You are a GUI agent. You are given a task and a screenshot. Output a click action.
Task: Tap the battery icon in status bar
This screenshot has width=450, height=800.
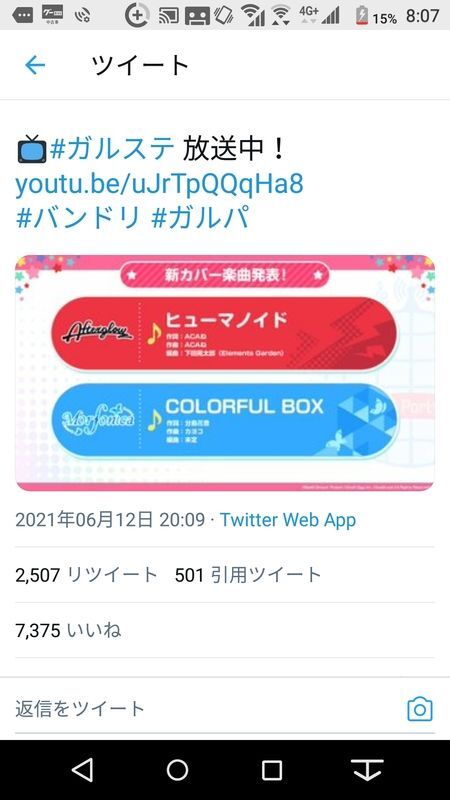click(x=361, y=16)
